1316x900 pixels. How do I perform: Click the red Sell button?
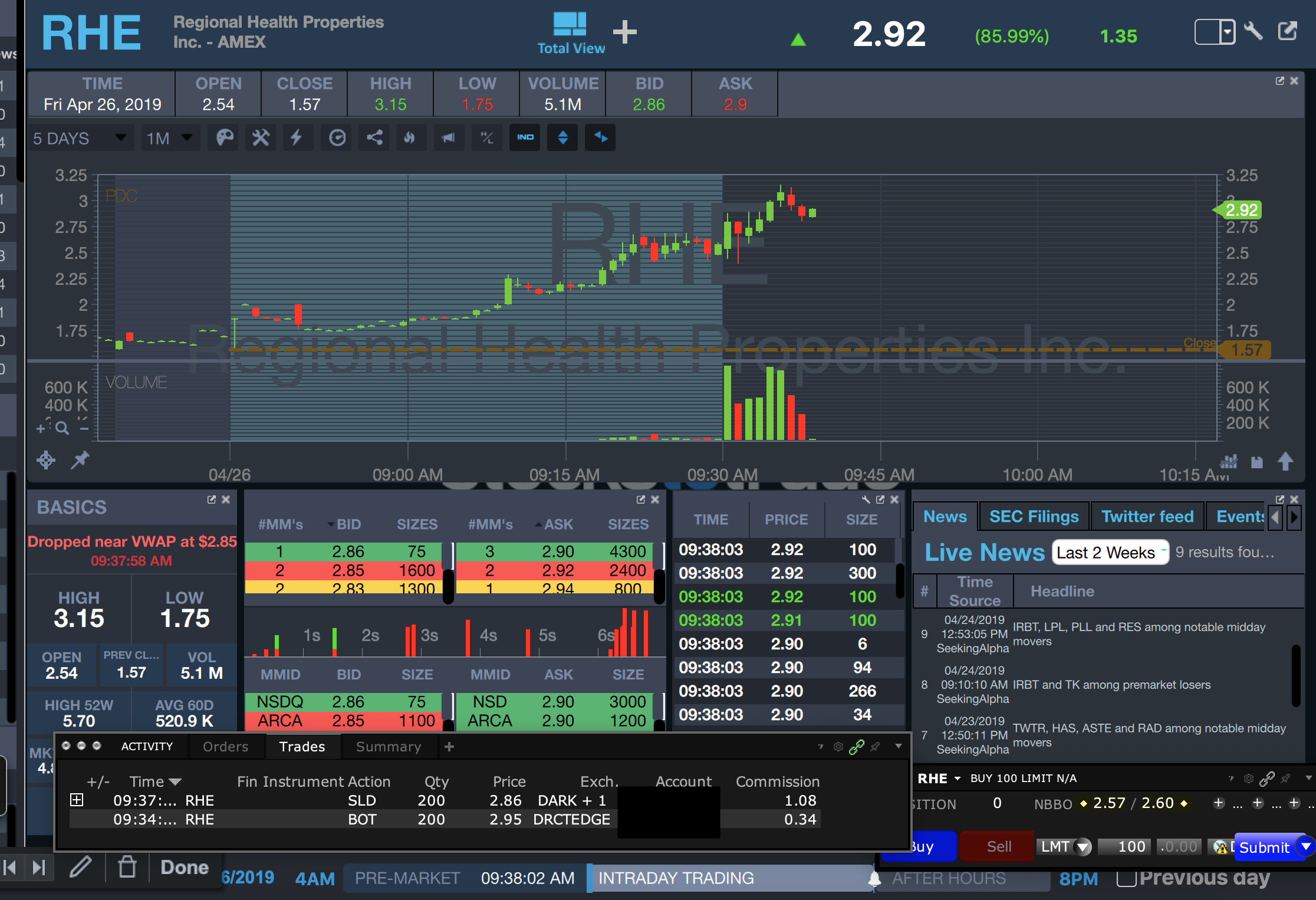click(x=998, y=847)
